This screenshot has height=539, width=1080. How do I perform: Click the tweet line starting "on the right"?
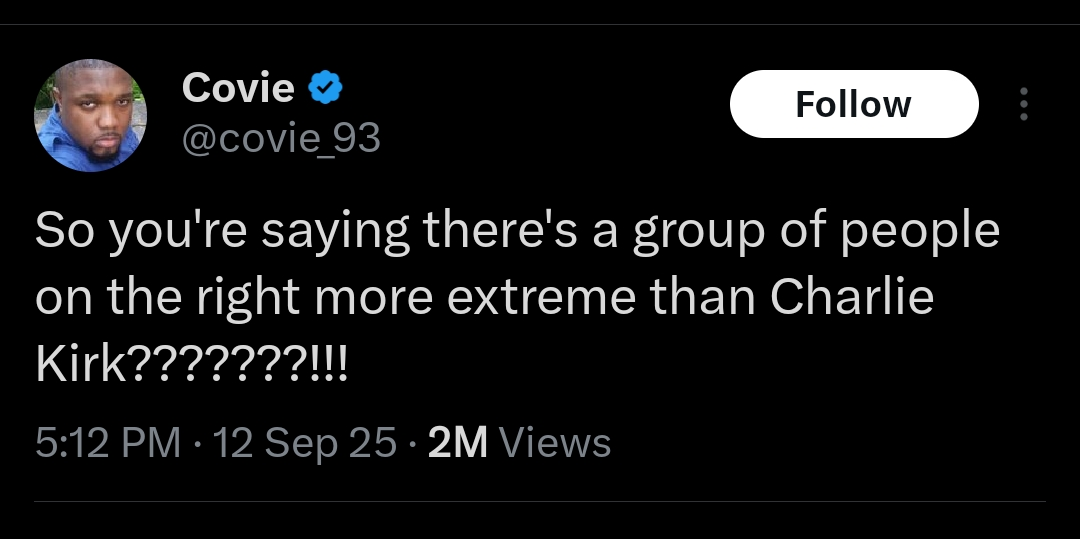click(x=485, y=297)
